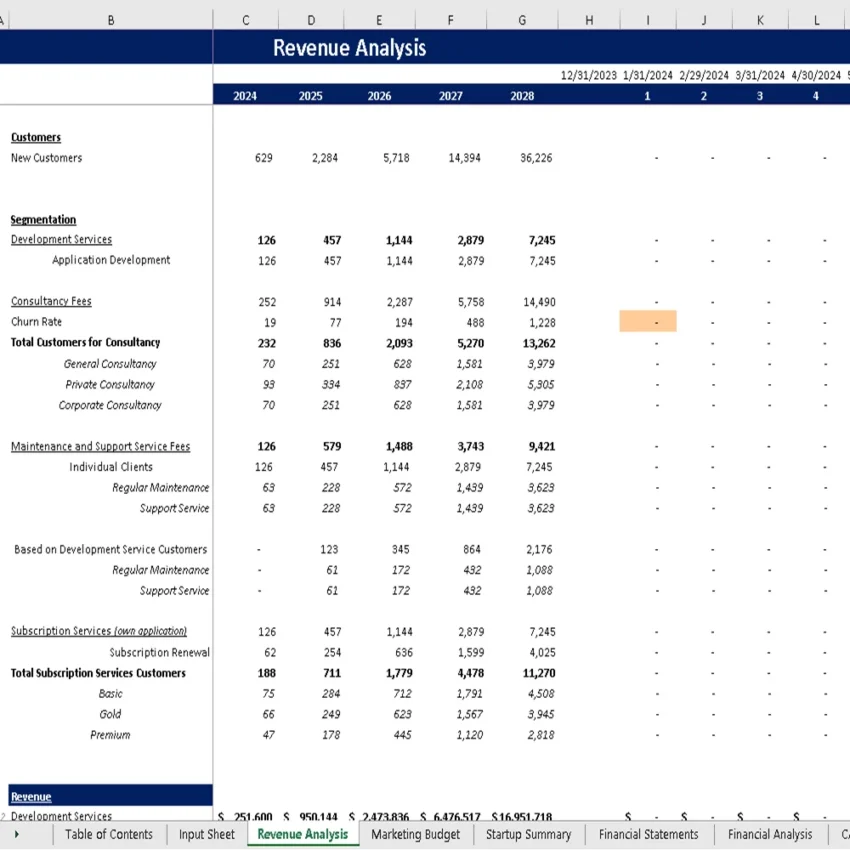Select the 4/30/2024 date cell

tap(816, 75)
